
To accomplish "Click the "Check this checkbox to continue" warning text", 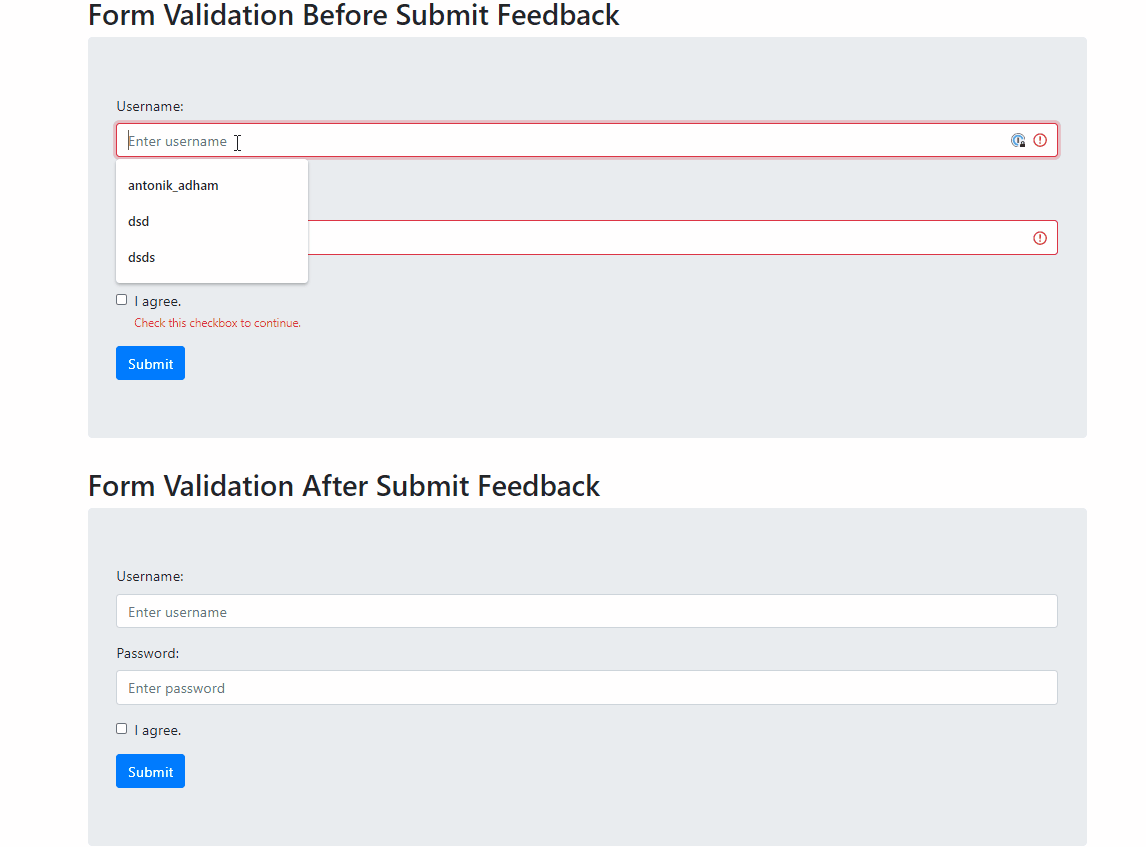I will click(x=217, y=323).
